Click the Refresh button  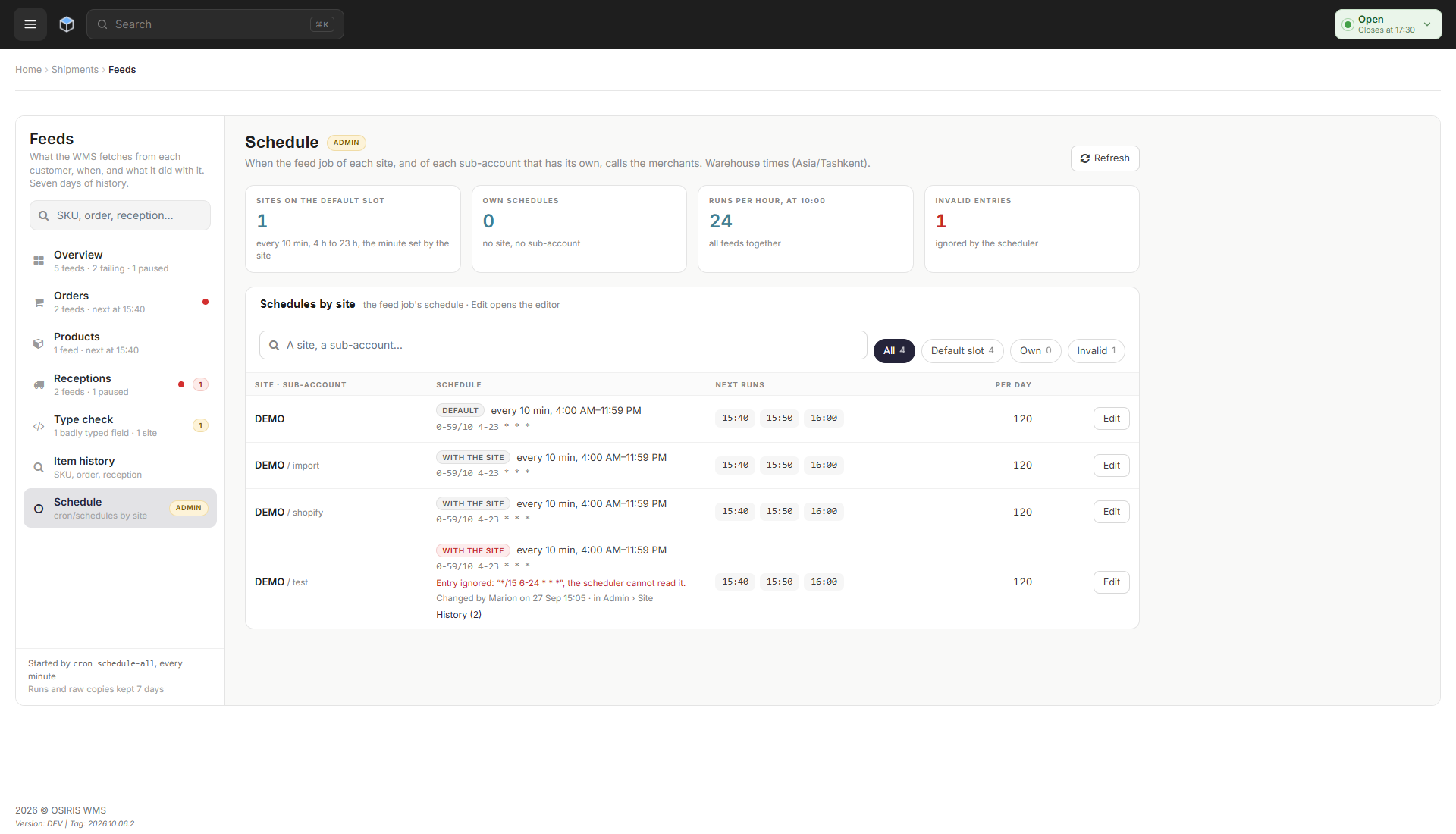[x=1105, y=158]
